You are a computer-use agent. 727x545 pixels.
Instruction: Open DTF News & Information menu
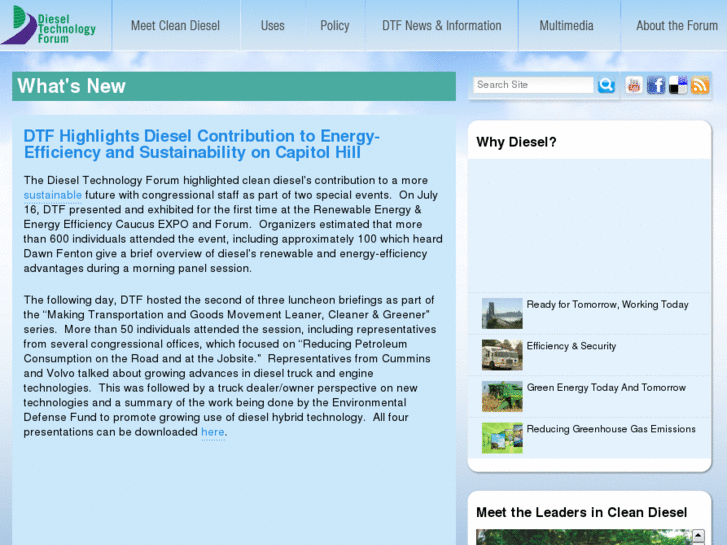tap(442, 26)
